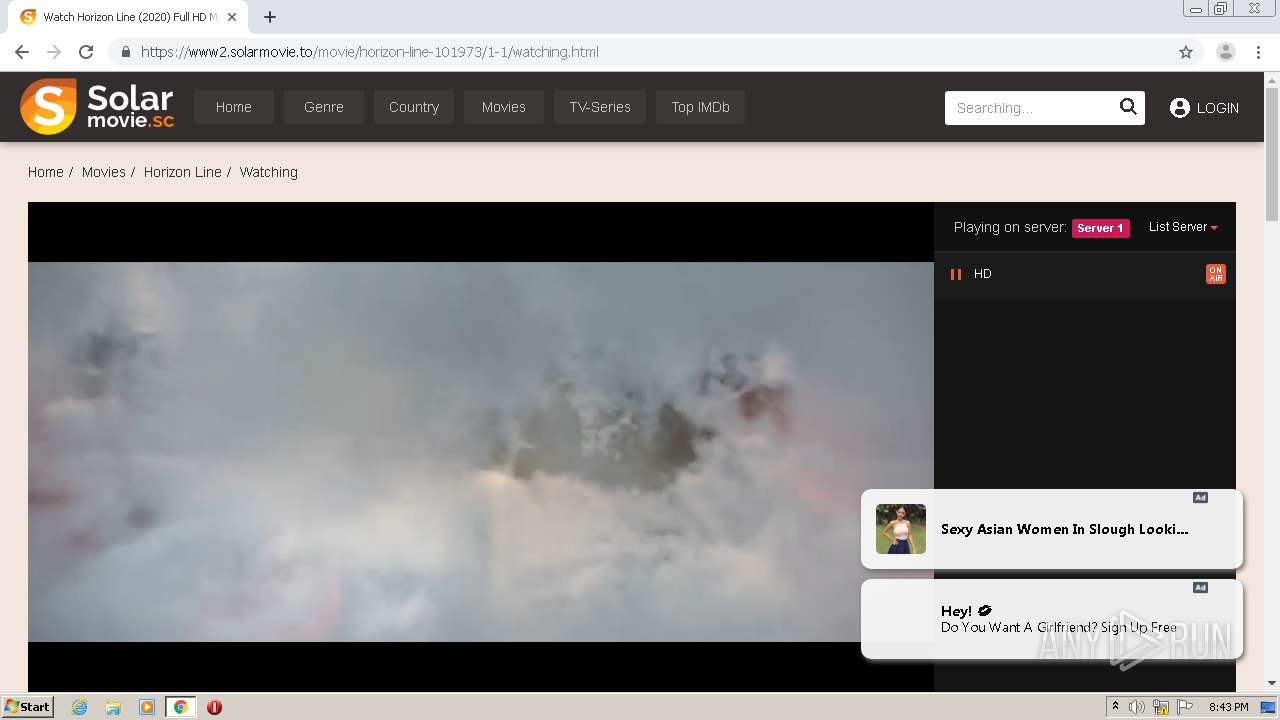Click the ON AIR badge
This screenshot has width=1280, height=720.
click(x=1216, y=274)
